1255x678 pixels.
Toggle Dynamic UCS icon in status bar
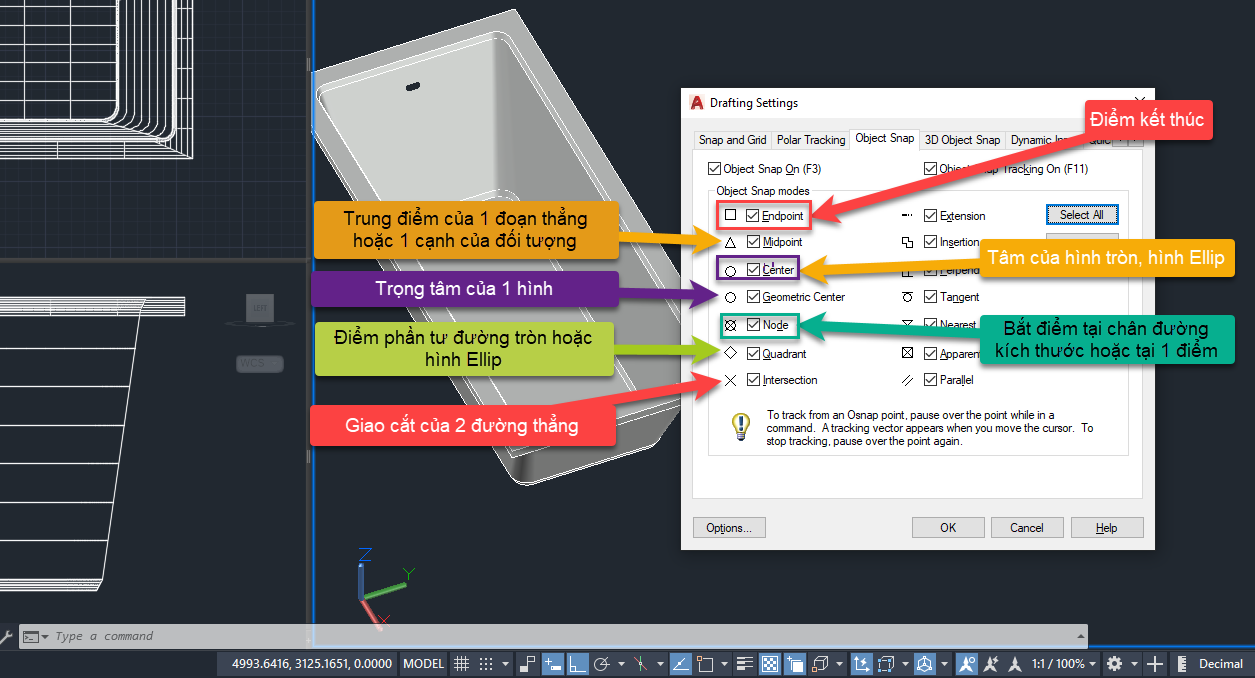click(860, 663)
